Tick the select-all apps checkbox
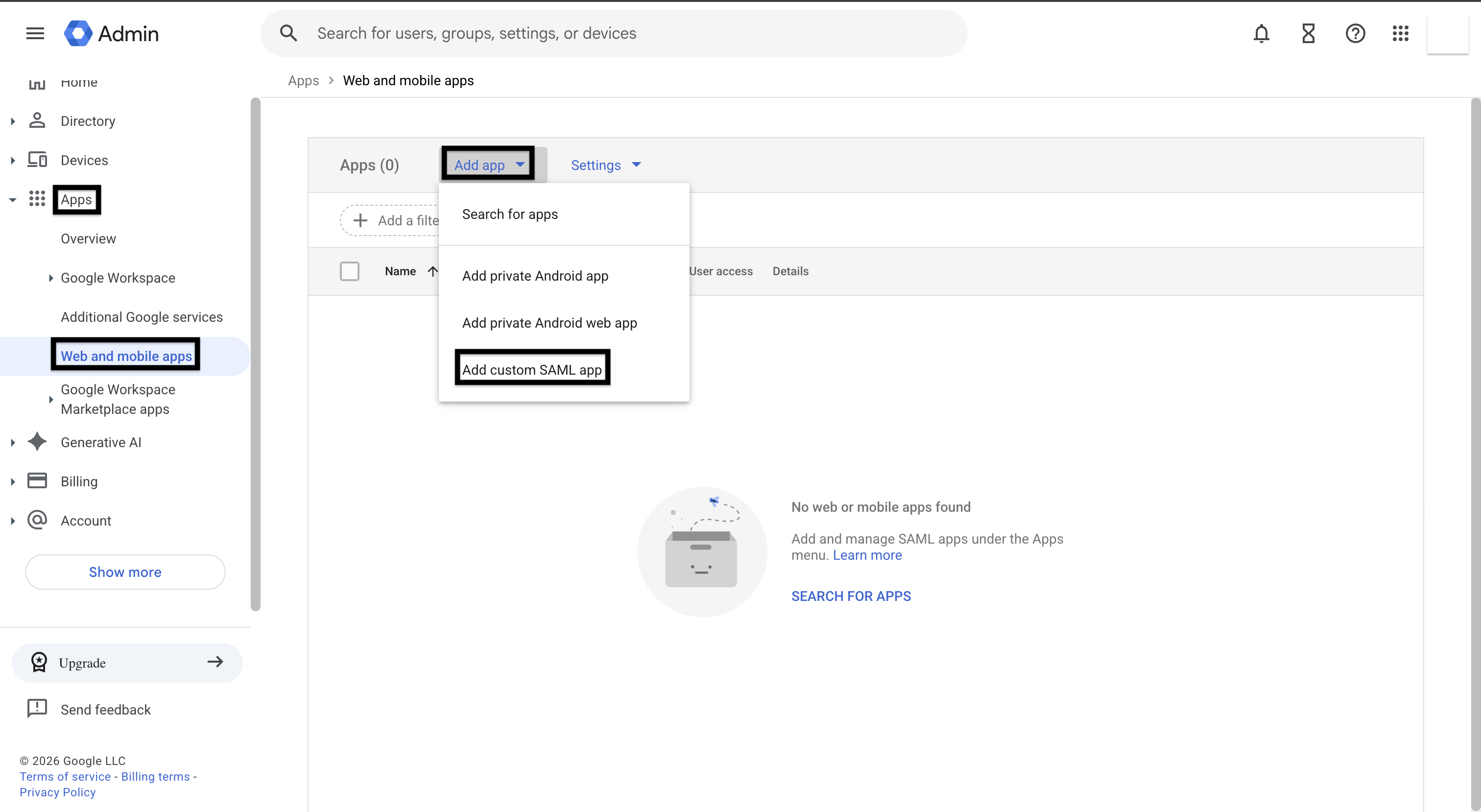The width and height of the screenshot is (1481, 812). (x=350, y=271)
